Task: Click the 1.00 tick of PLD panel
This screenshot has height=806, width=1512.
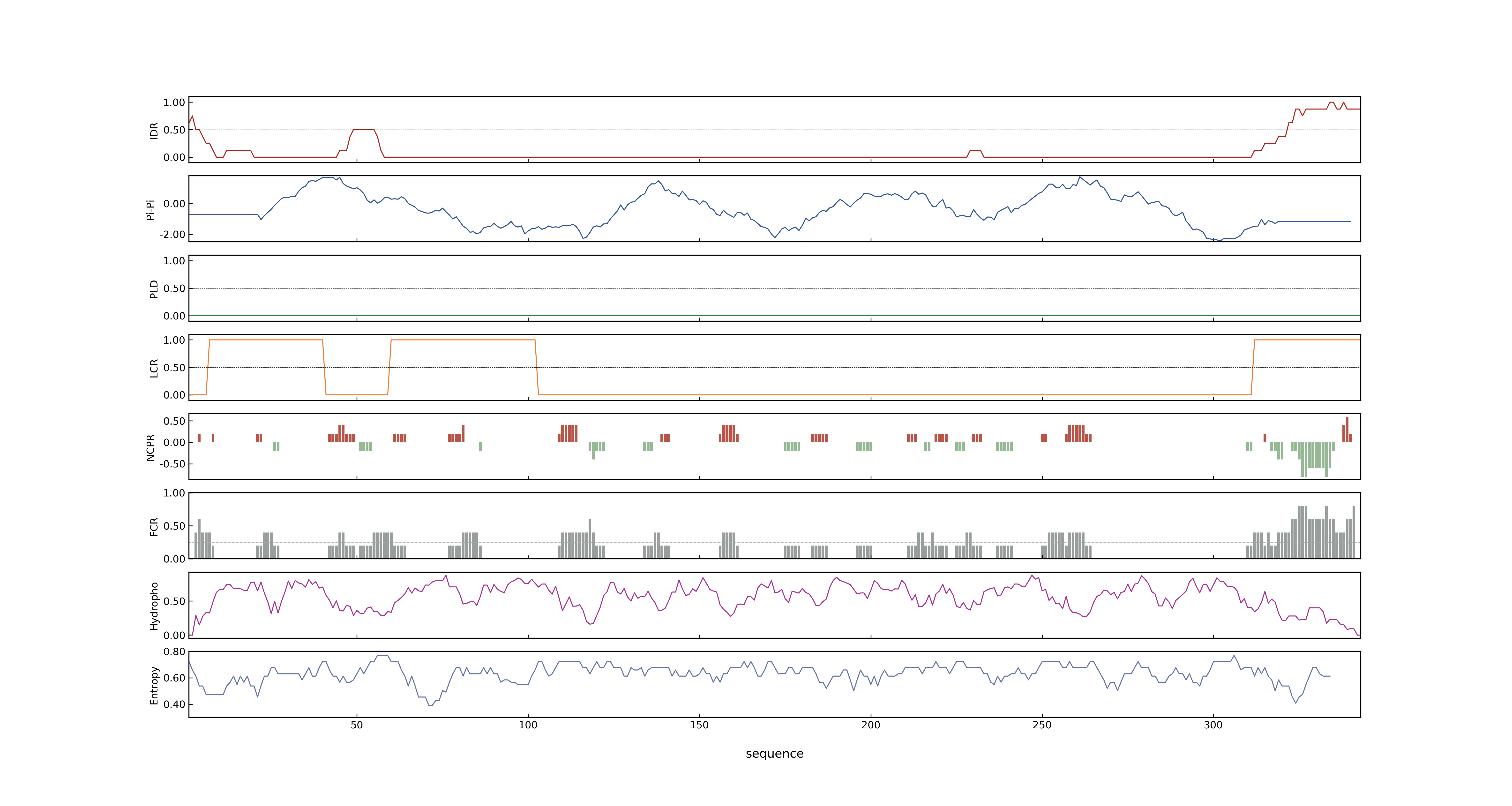Action: 174,261
